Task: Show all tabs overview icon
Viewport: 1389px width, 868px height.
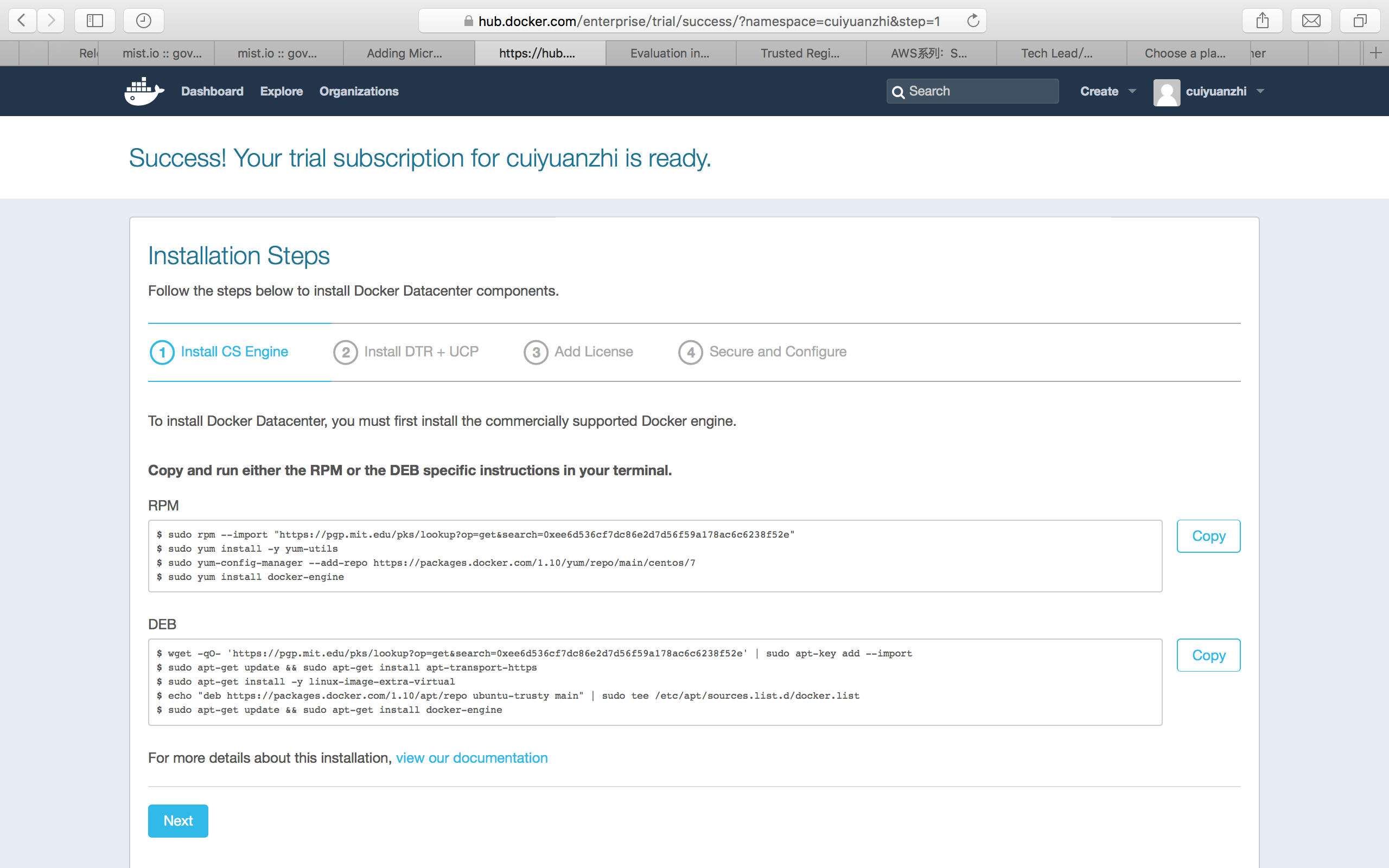Action: click(x=1360, y=21)
